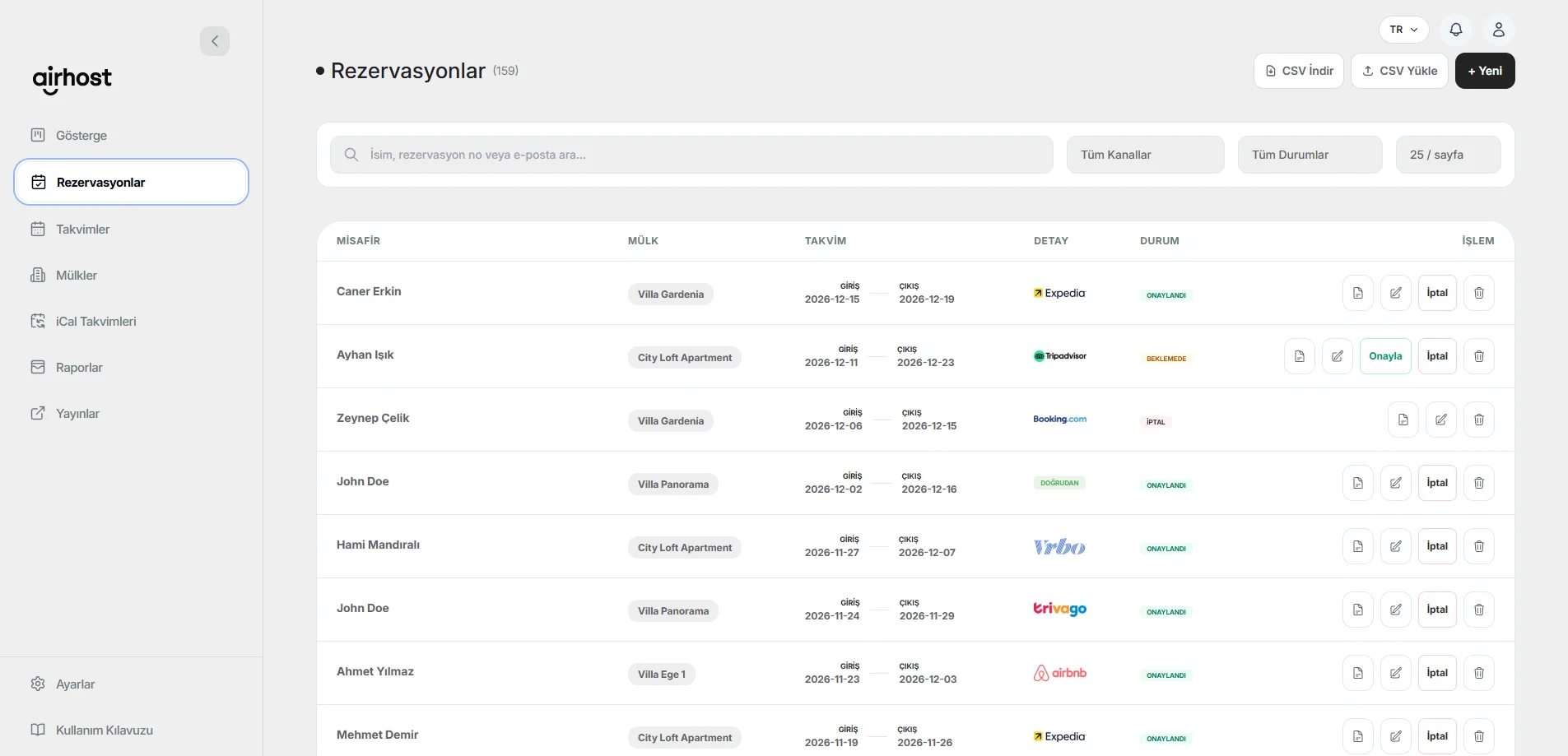
Task: Click the Villa Ege 1 property tag
Action: [x=662, y=675]
